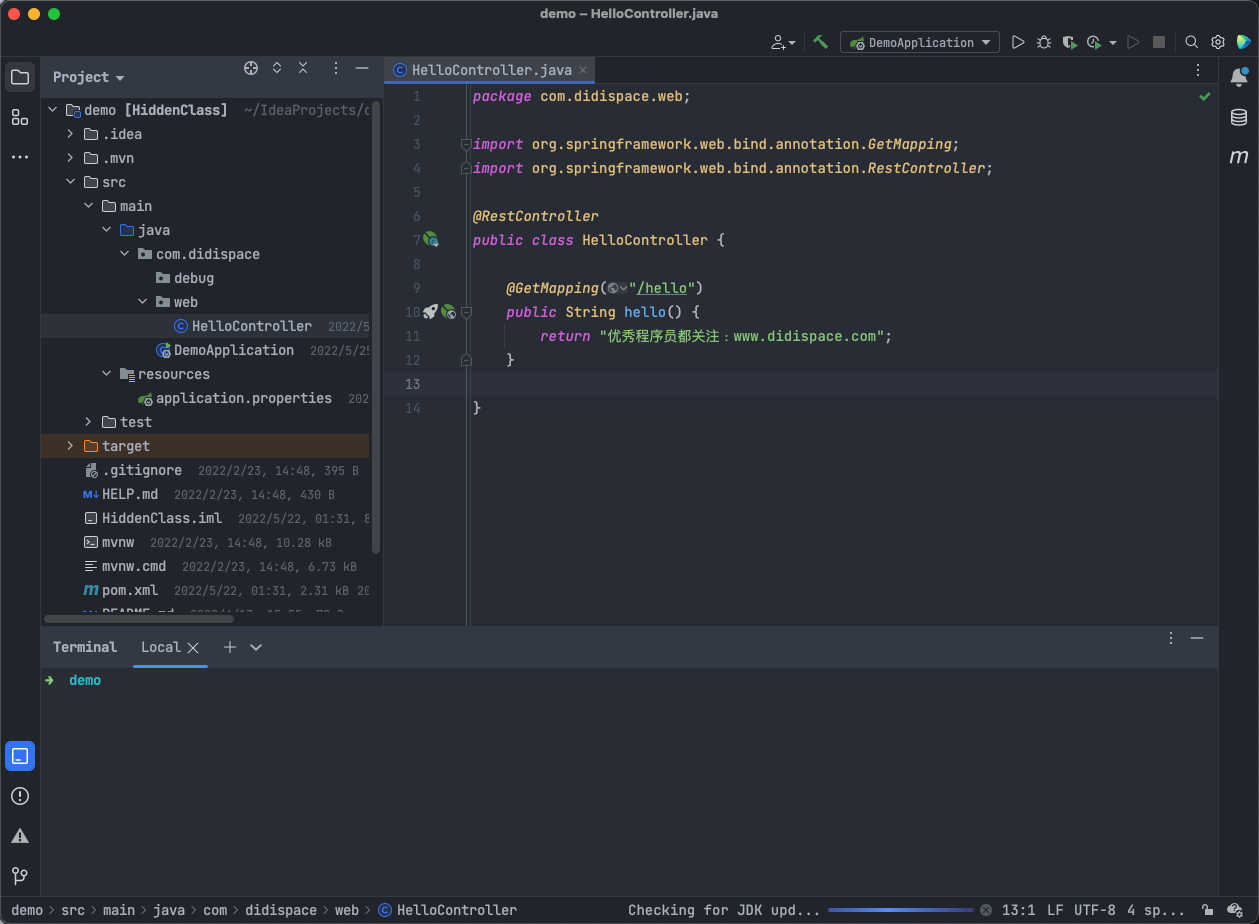Toggle the Terminal tool window button
The image size is (1259, 924).
(x=20, y=756)
